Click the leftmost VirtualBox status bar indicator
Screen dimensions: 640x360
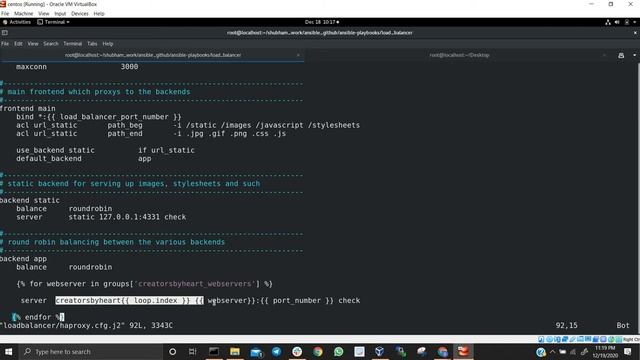541,339
